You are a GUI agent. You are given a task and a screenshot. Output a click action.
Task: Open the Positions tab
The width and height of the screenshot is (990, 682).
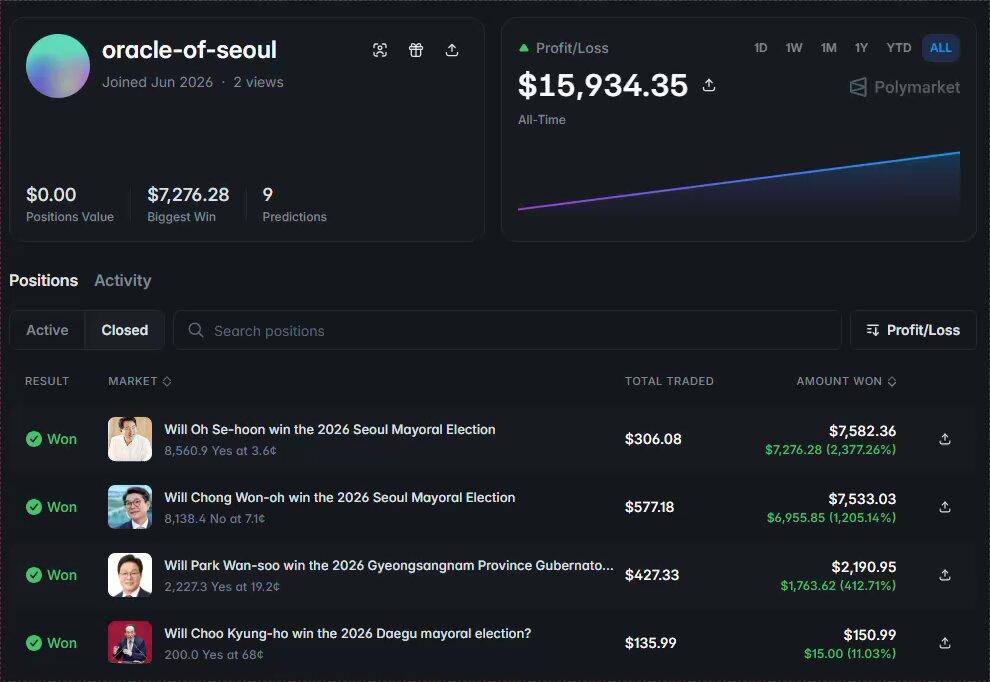(x=44, y=280)
